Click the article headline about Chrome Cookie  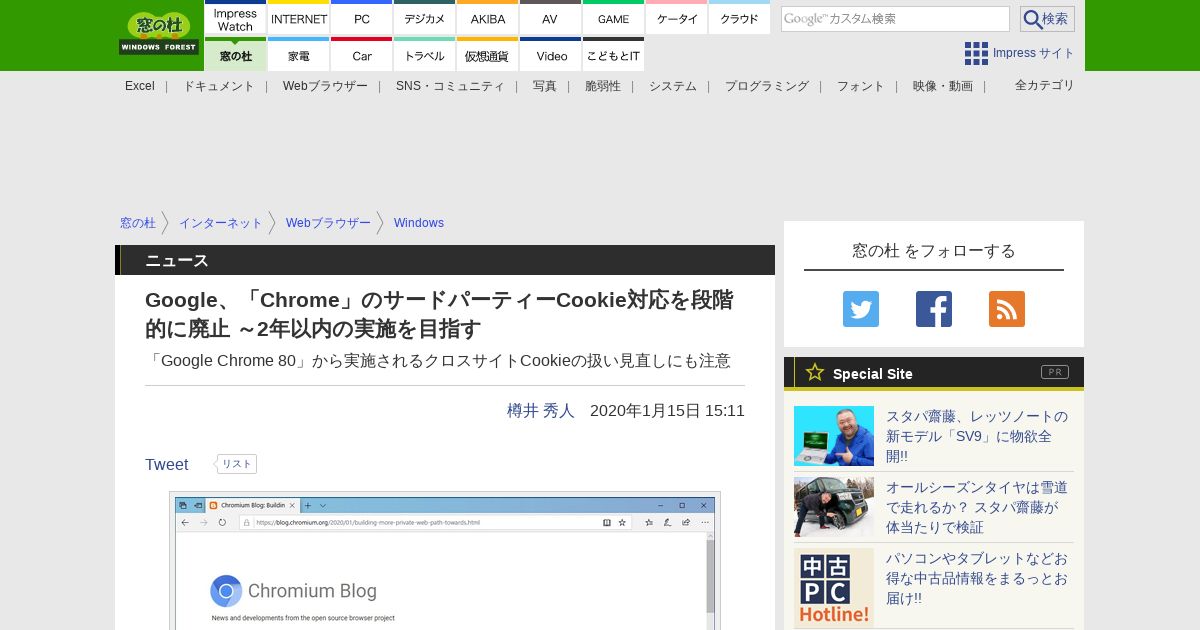(439, 314)
